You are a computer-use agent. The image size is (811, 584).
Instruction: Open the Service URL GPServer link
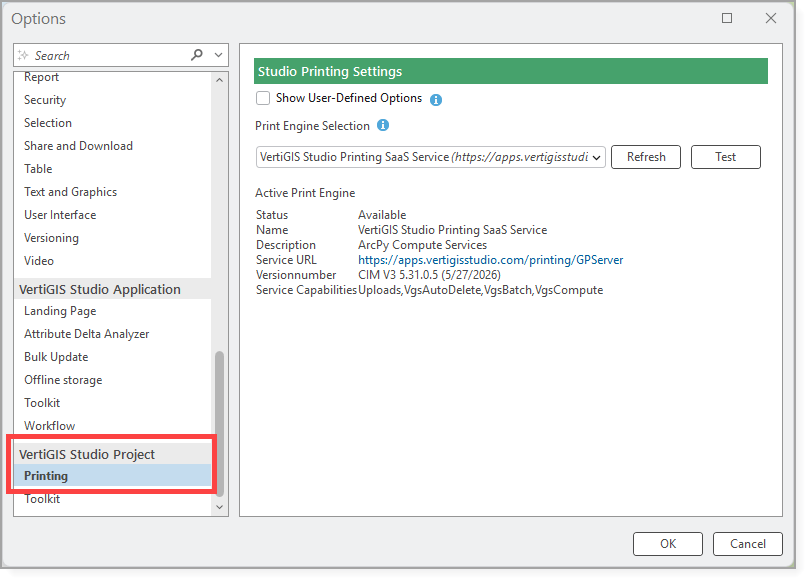pyautogui.click(x=490, y=260)
